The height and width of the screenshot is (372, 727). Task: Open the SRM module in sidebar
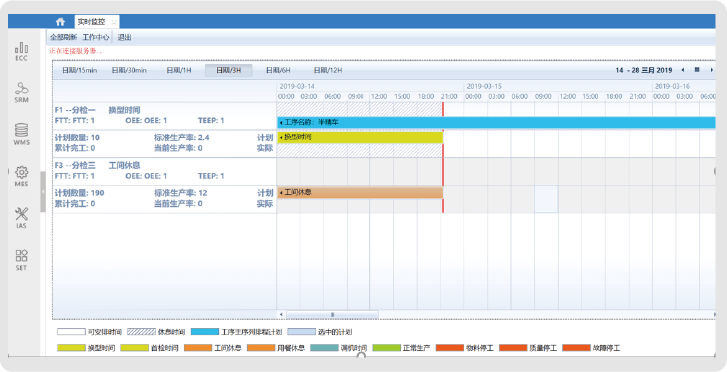pos(21,92)
